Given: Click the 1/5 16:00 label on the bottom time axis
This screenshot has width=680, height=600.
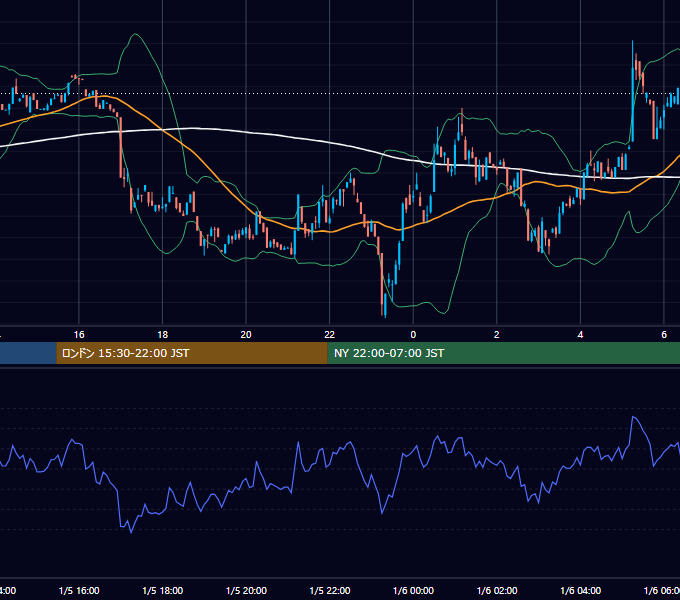Looking at the screenshot, I should pyautogui.click(x=79, y=590).
